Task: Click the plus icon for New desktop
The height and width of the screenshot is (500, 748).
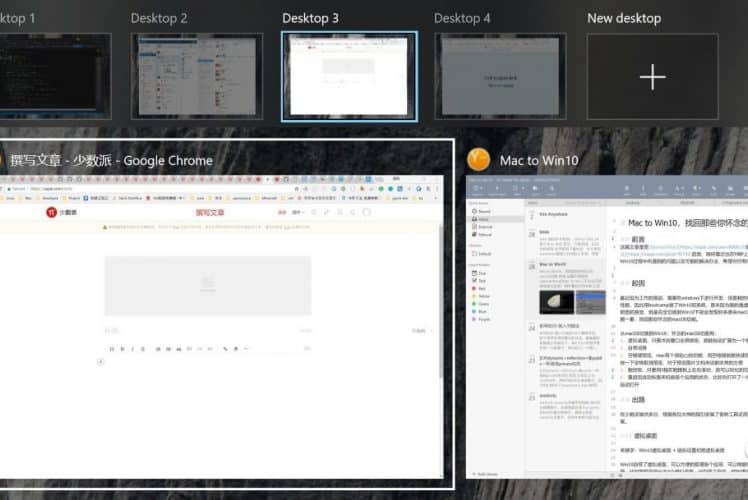Action: tap(651, 77)
